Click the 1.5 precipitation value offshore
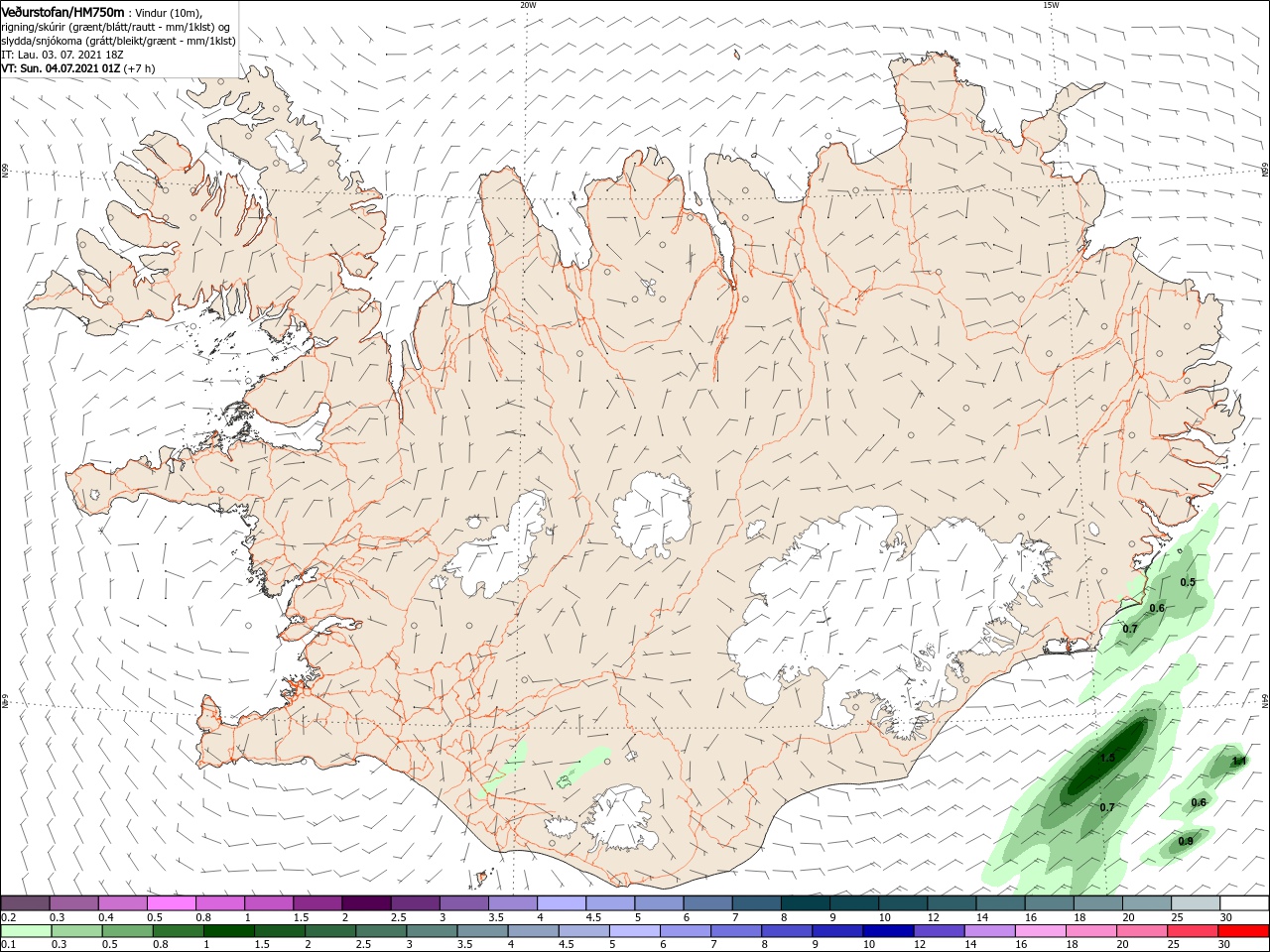Screen dimensions: 1270x952 1108,759
